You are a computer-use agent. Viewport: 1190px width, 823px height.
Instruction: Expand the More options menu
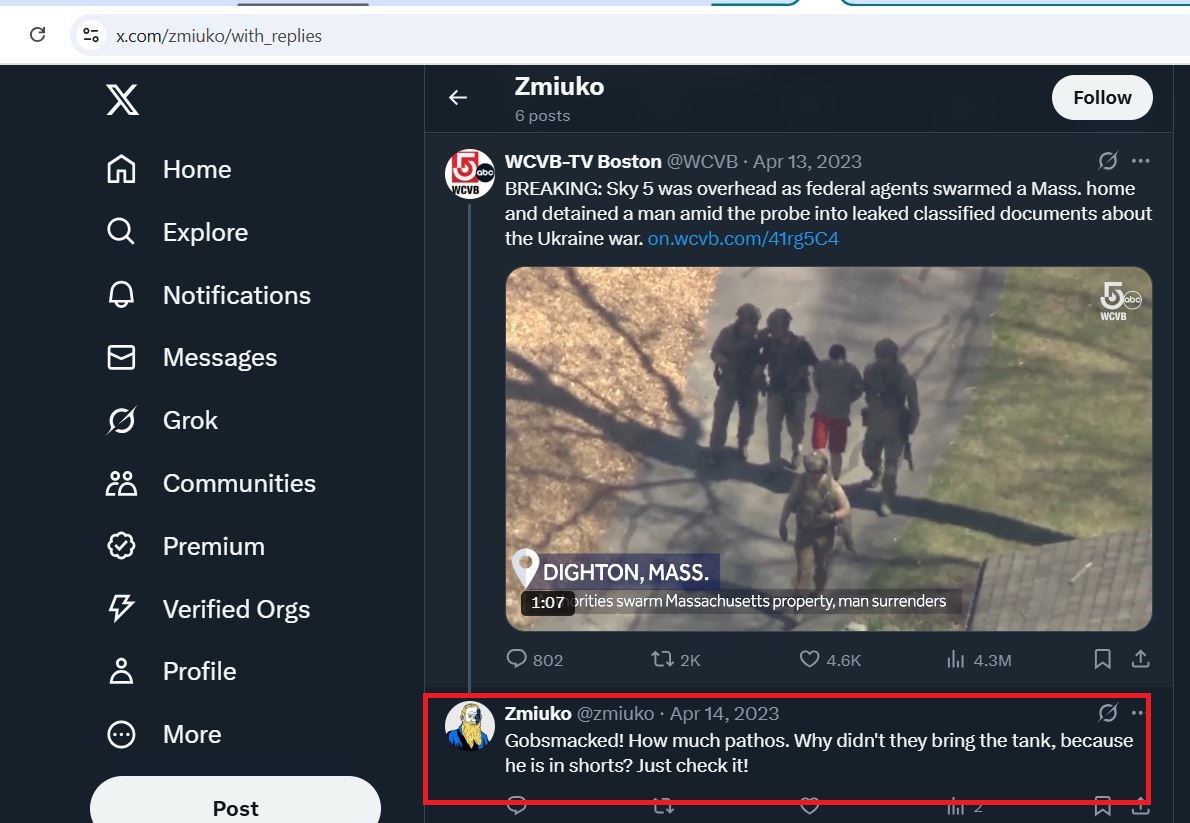point(164,734)
